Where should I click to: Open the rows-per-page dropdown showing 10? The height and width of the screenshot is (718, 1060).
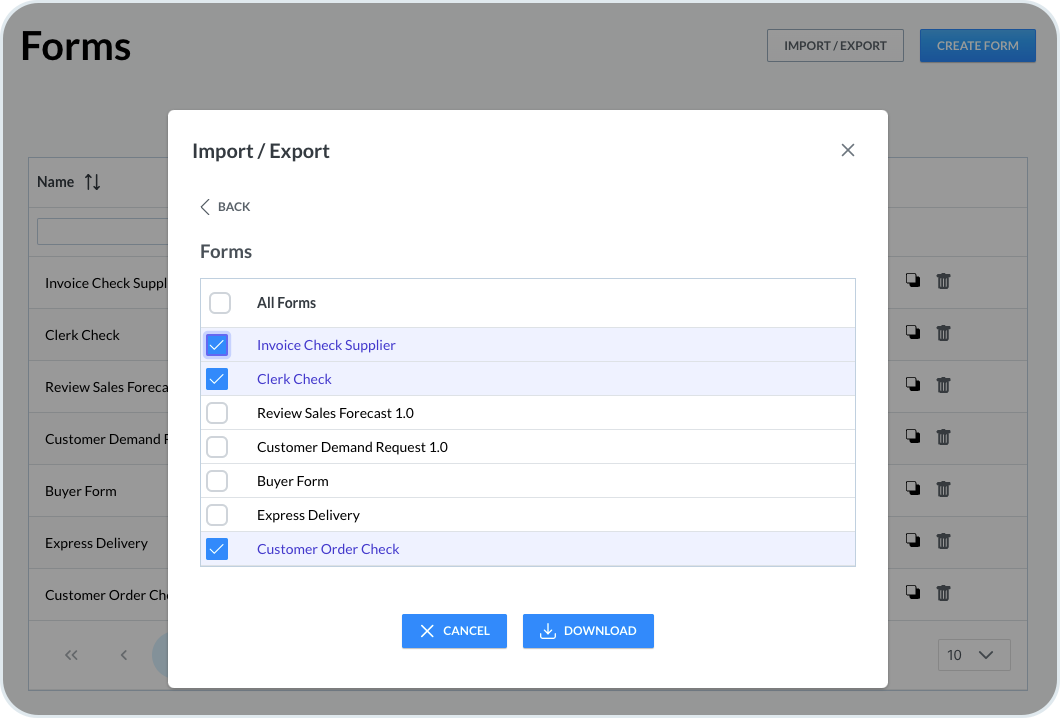[x=973, y=655]
